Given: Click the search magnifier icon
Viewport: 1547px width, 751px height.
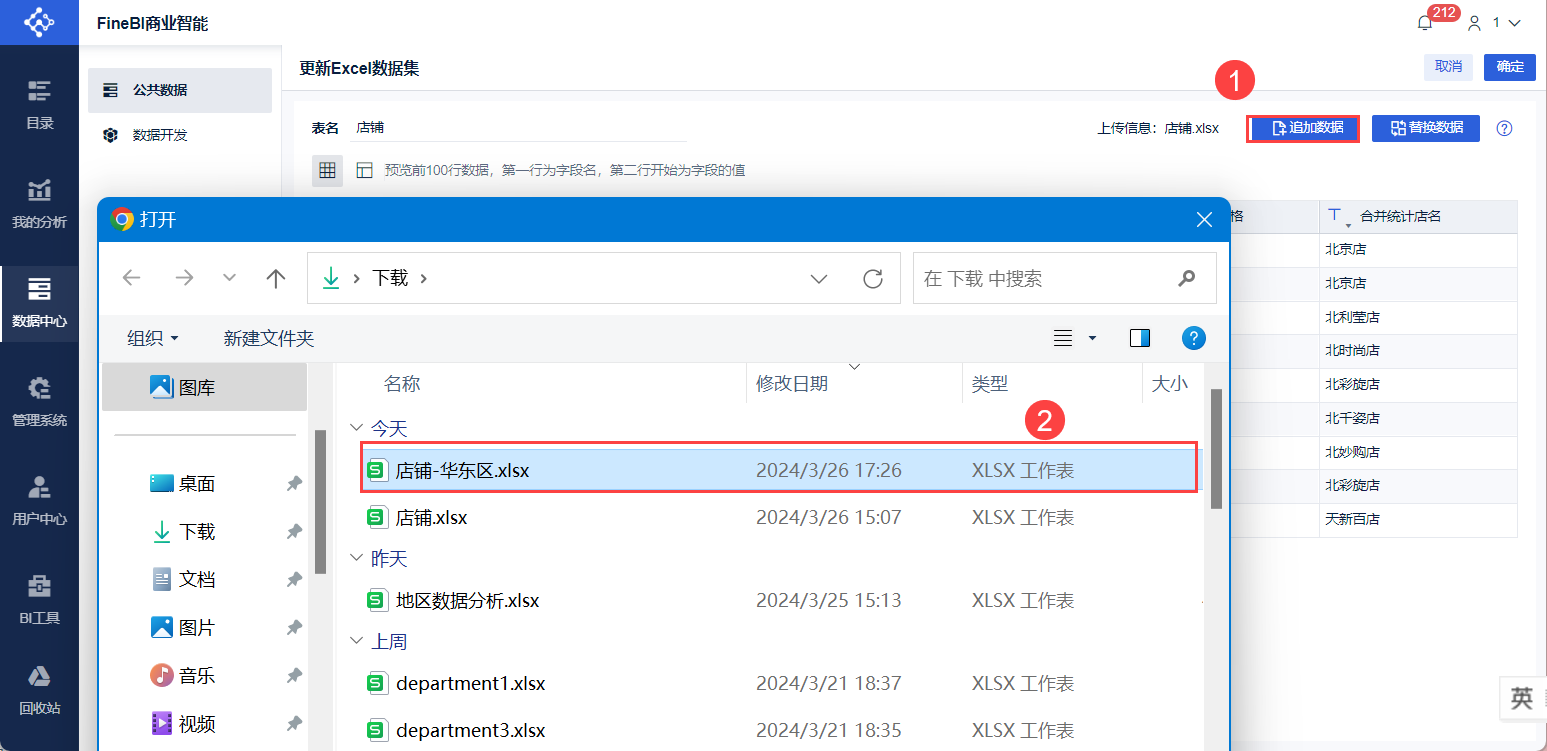Looking at the screenshot, I should tap(1187, 278).
